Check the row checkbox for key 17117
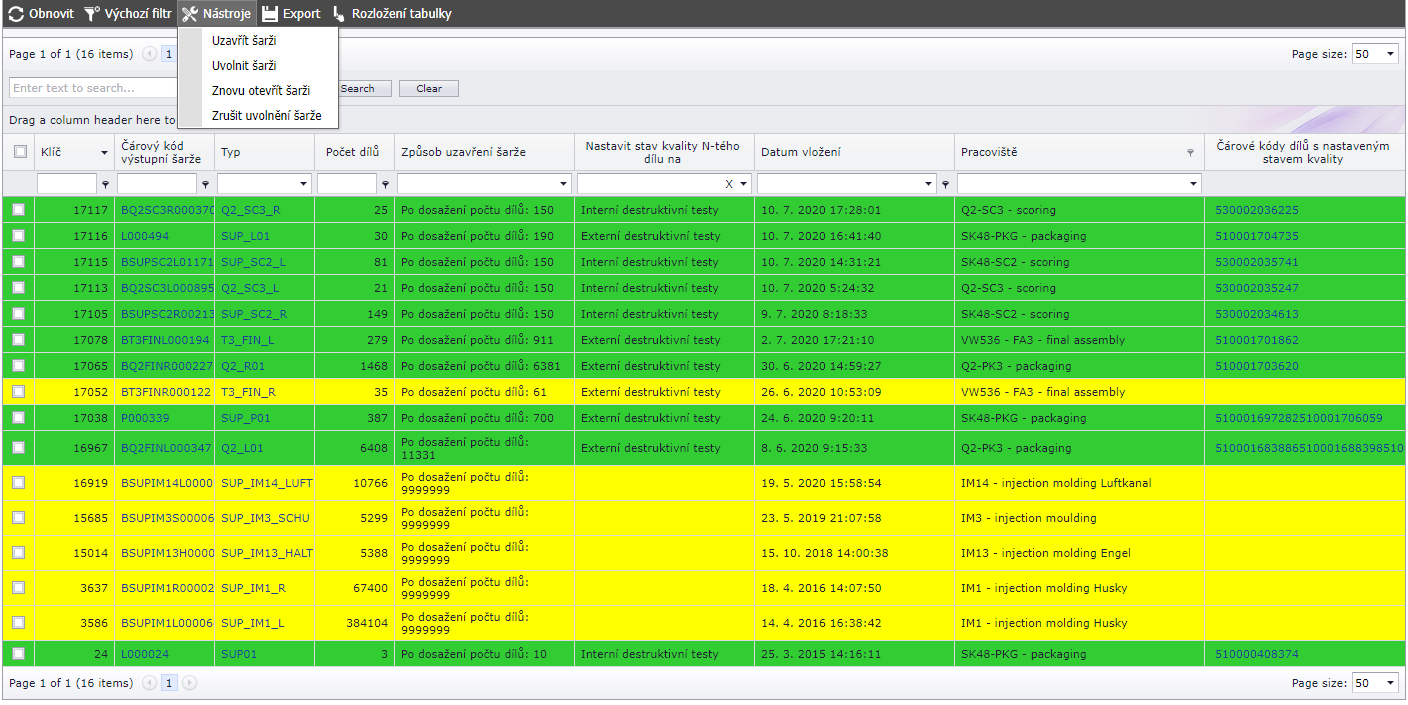 click(18, 210)
